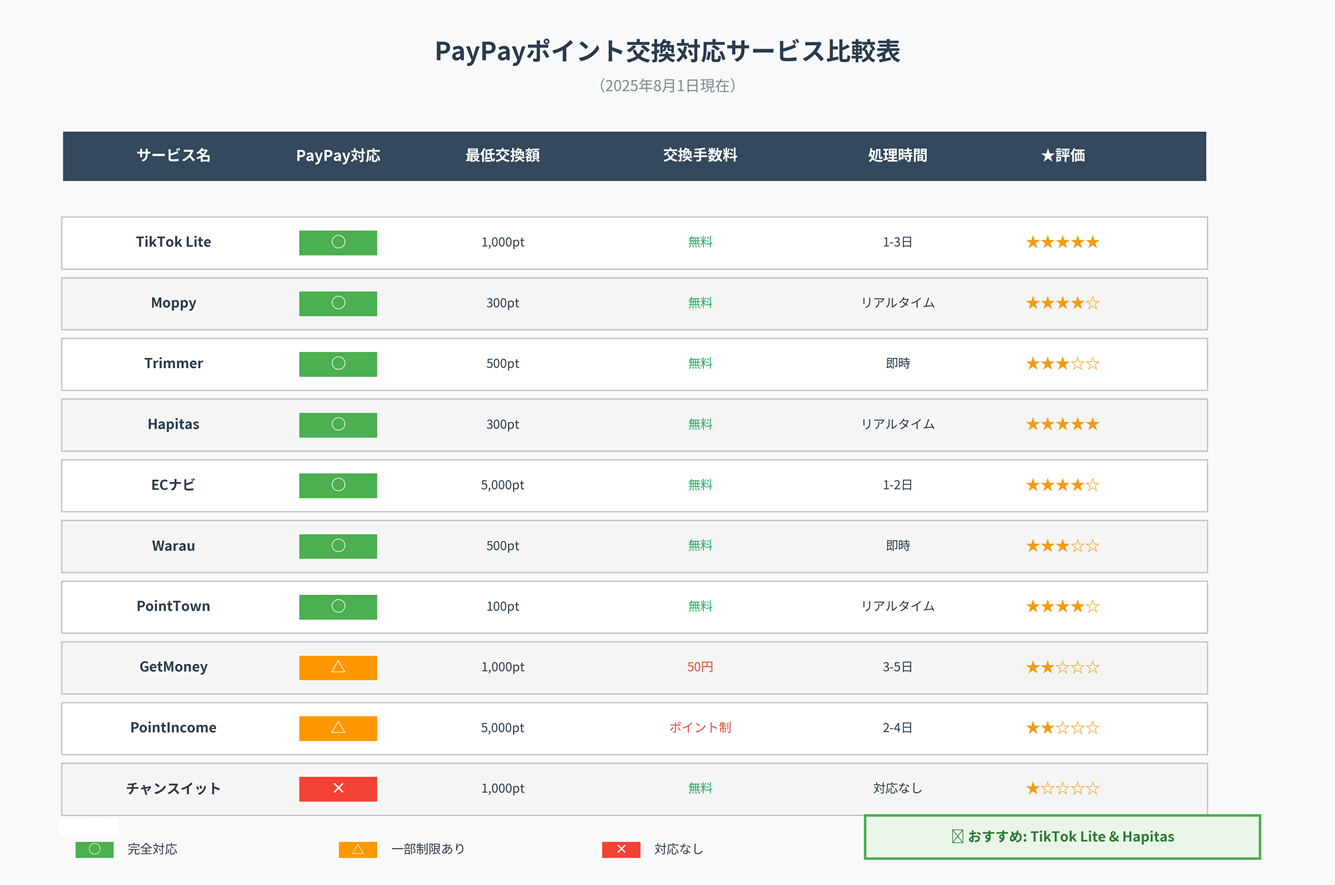Click the 3-5日 processing time for GetMoney
This screenshot has width=1335, height=885.
click(898, 667)
